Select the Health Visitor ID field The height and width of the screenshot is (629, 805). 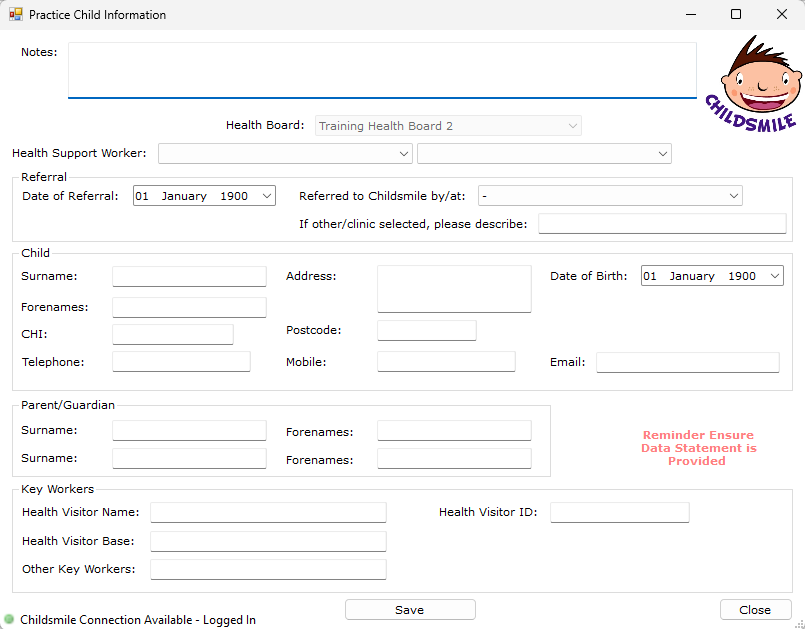(619, 513)
